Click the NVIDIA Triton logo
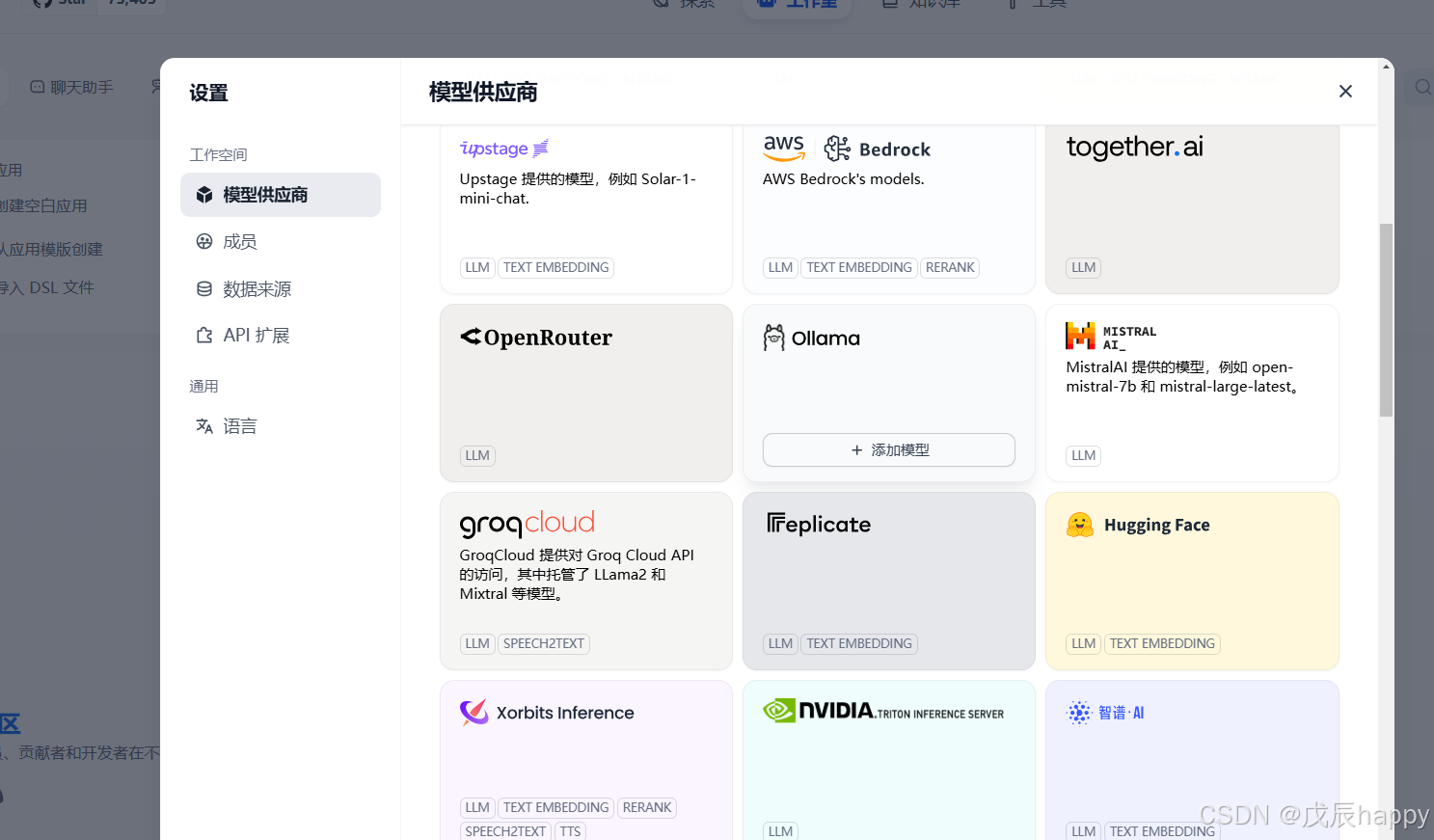The image size is (1434, 840). [883, 712]
